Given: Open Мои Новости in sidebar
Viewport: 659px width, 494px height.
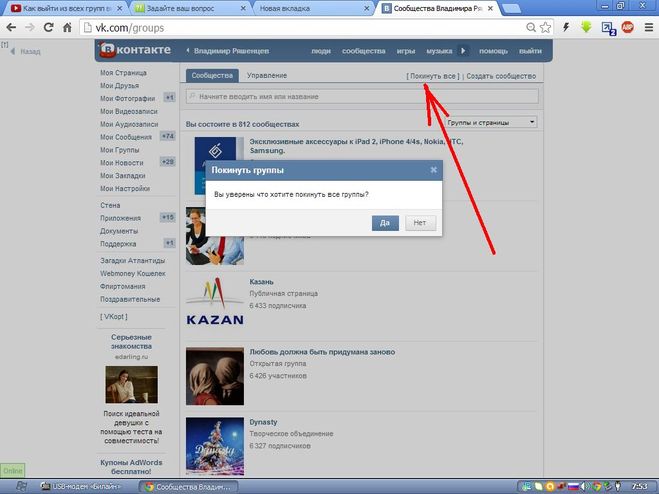Looking at the screenshot, I should [121, 163].
